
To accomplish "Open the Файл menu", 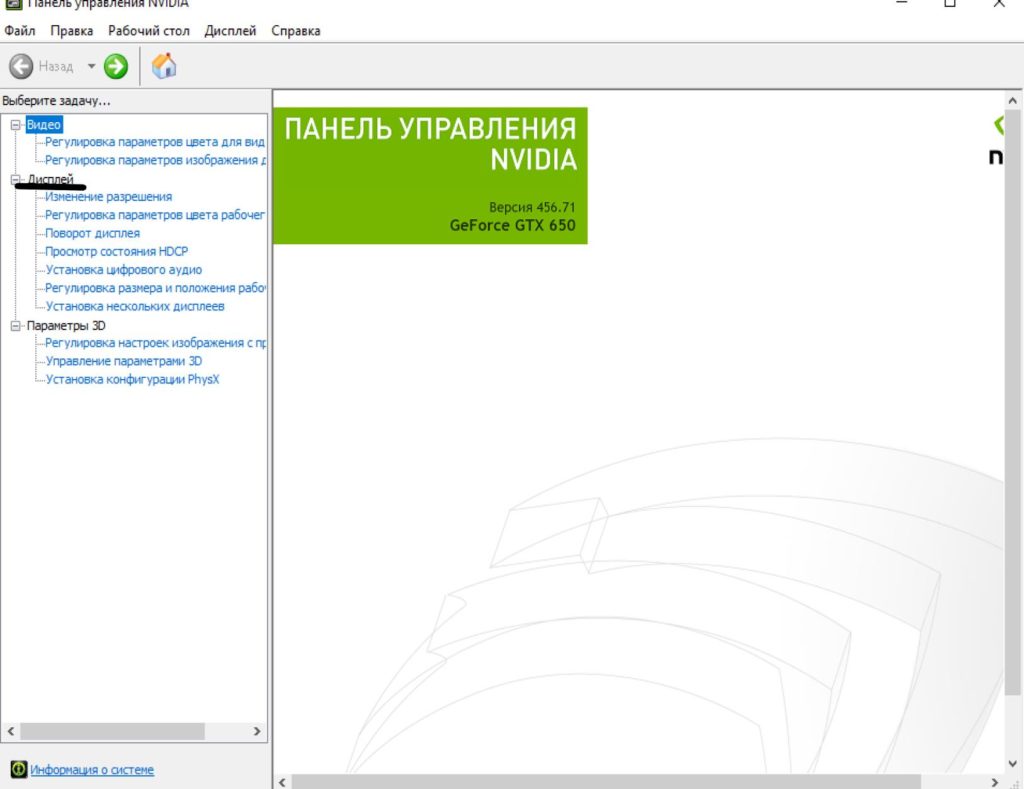I will (20, 31).
